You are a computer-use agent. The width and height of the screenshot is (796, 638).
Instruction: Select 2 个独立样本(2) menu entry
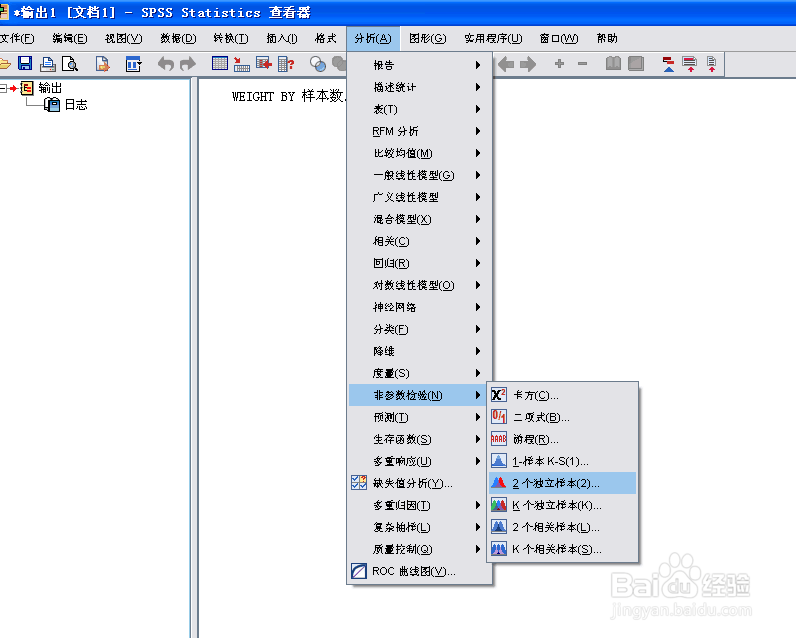[562, 483]
